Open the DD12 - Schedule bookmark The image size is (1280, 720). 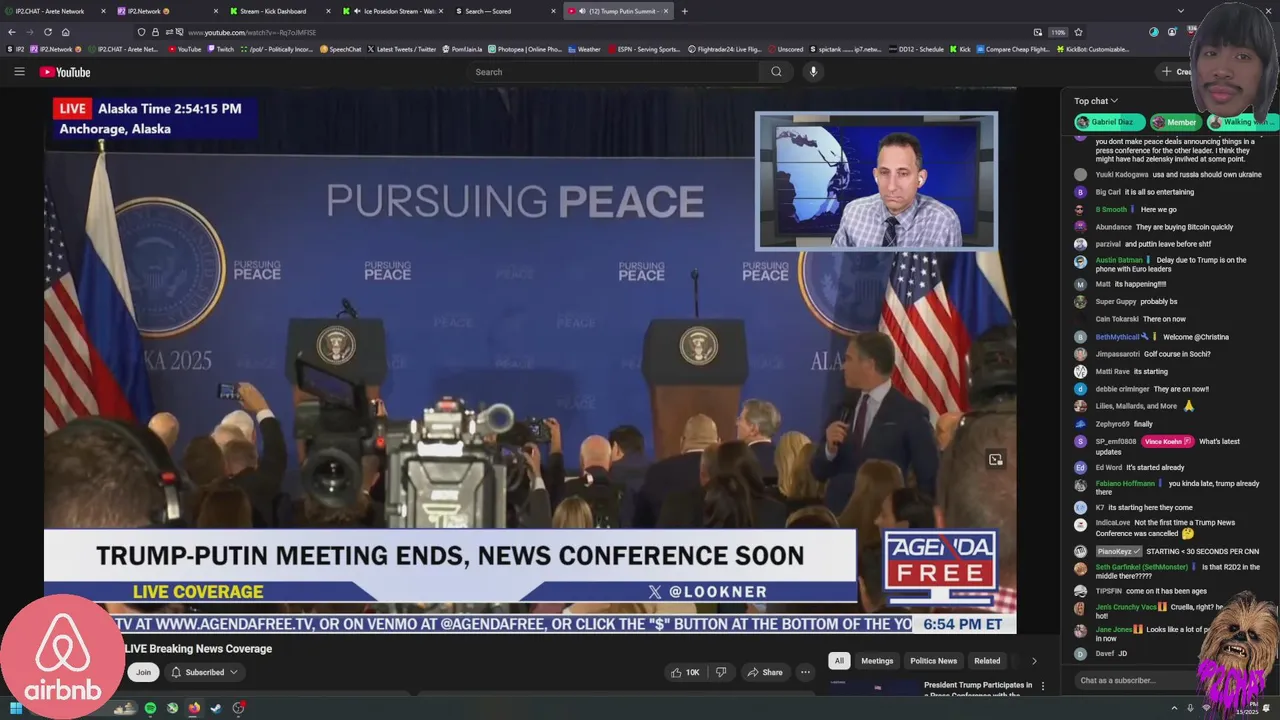point(915,49)
